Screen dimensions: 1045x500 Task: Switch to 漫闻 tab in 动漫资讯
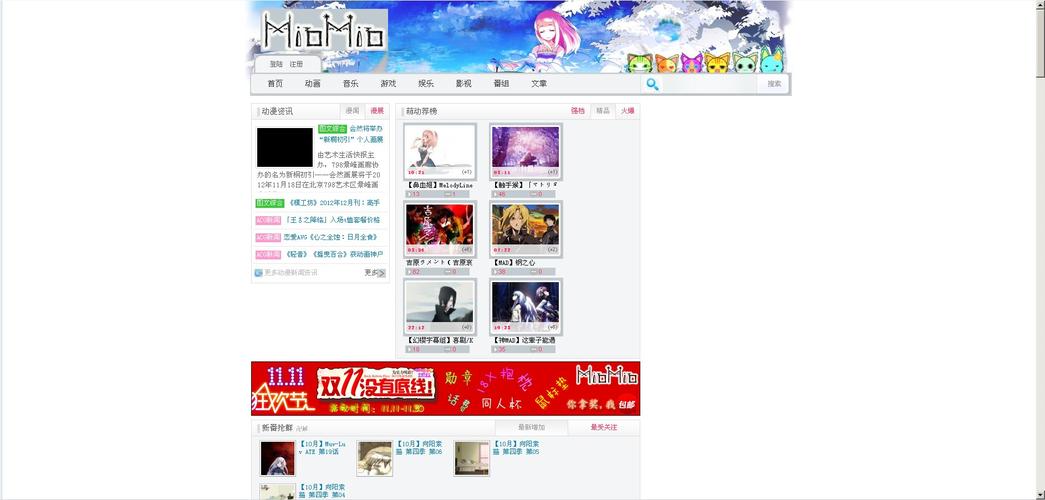coord(353,111)
